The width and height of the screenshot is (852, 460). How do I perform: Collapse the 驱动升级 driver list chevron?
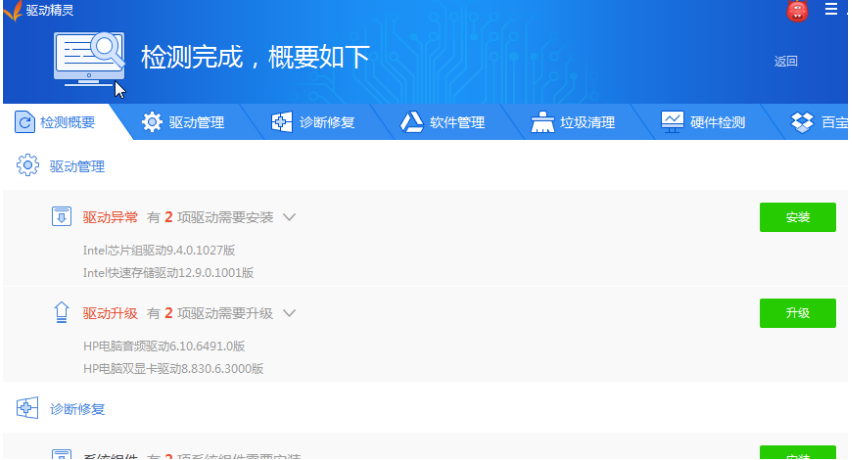[x=290, y=313]
